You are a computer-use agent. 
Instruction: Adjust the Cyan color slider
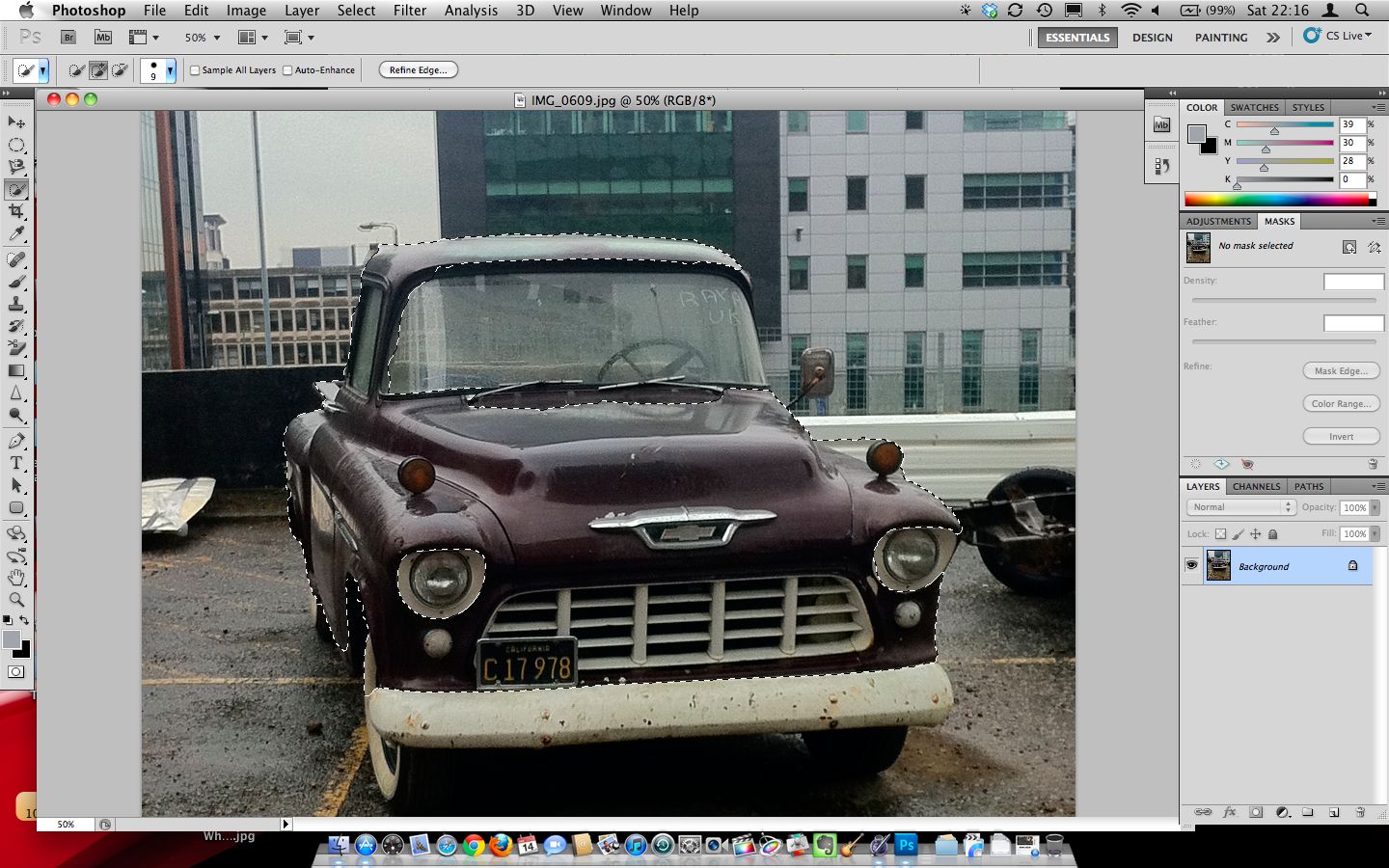pyautogui.click(x=1274, y=130)
